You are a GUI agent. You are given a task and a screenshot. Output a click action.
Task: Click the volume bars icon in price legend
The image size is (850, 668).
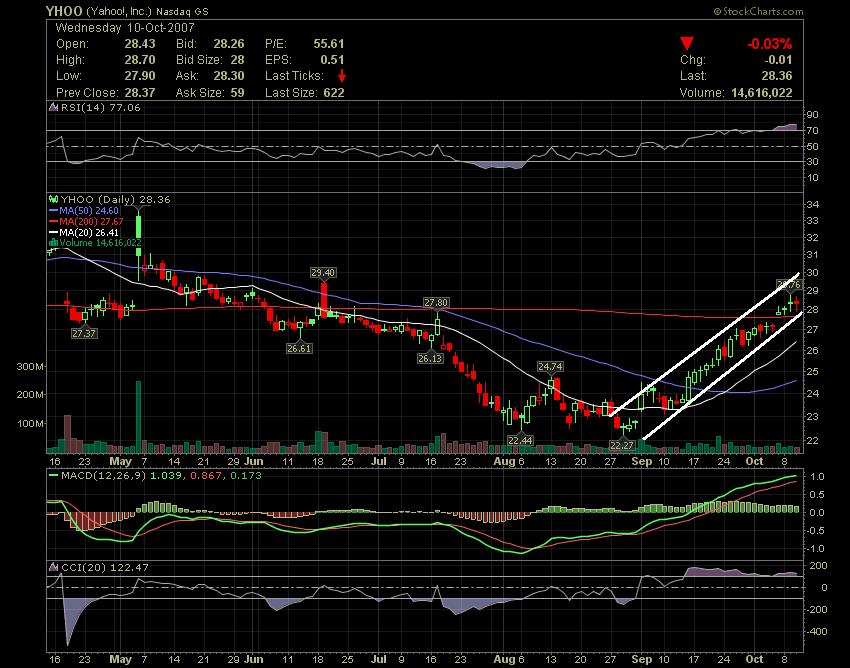pyautogui.click(x=53, y=243)
